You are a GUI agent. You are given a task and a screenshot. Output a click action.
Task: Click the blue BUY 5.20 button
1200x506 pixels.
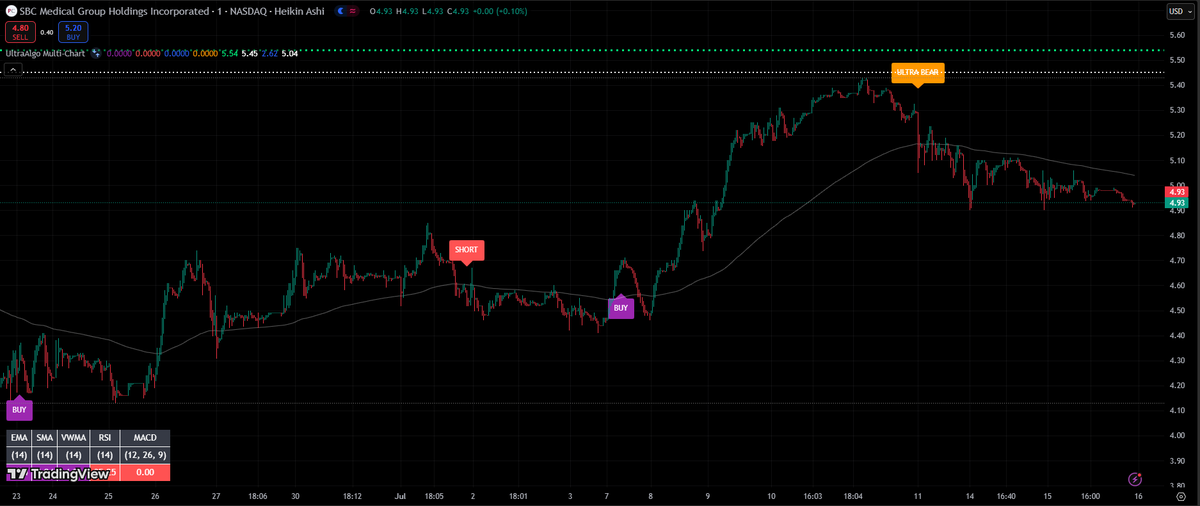(x=73, y=32)
